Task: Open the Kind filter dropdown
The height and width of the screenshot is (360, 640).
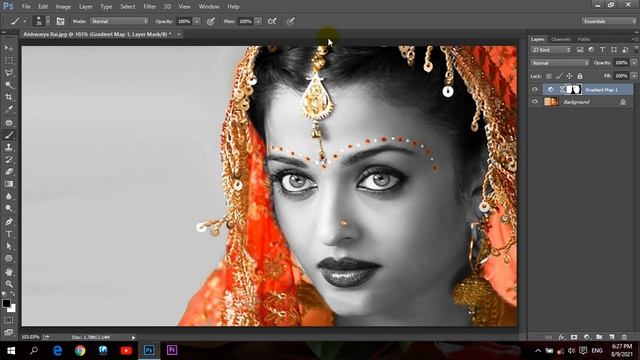Action: 551,50
